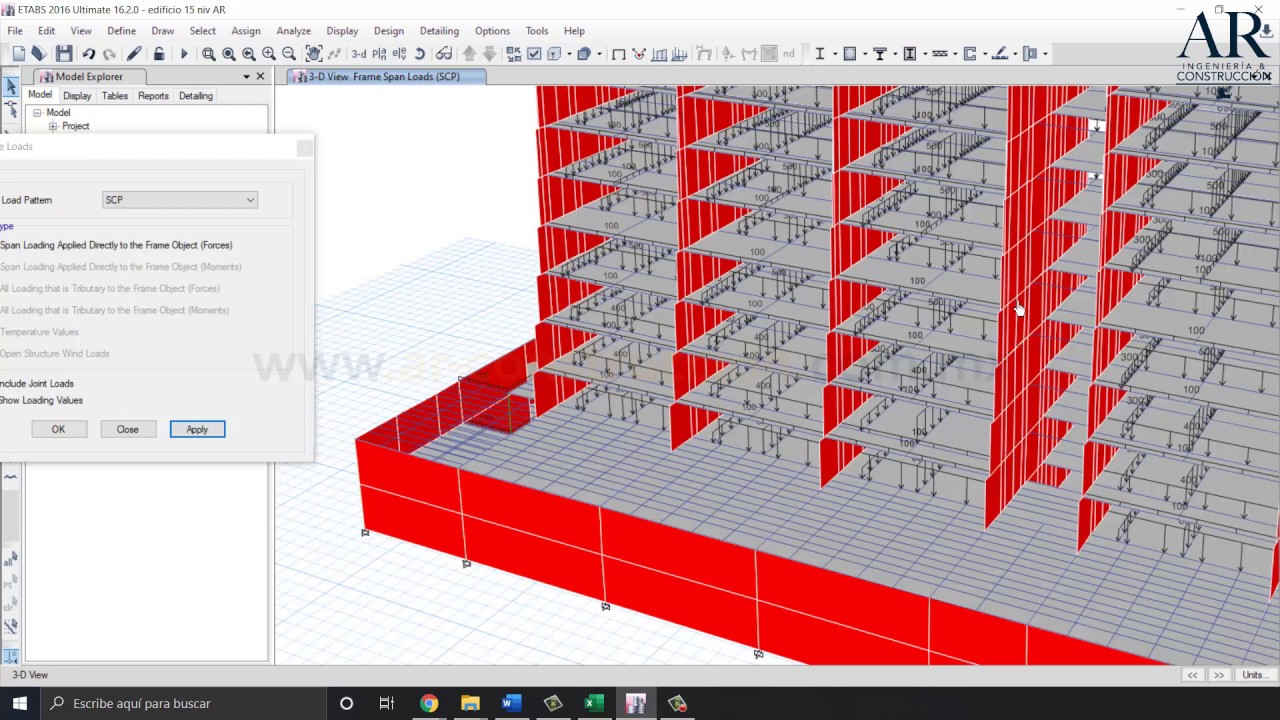Open the File menu
The image size is (1280, 720).
coord(15,31)
